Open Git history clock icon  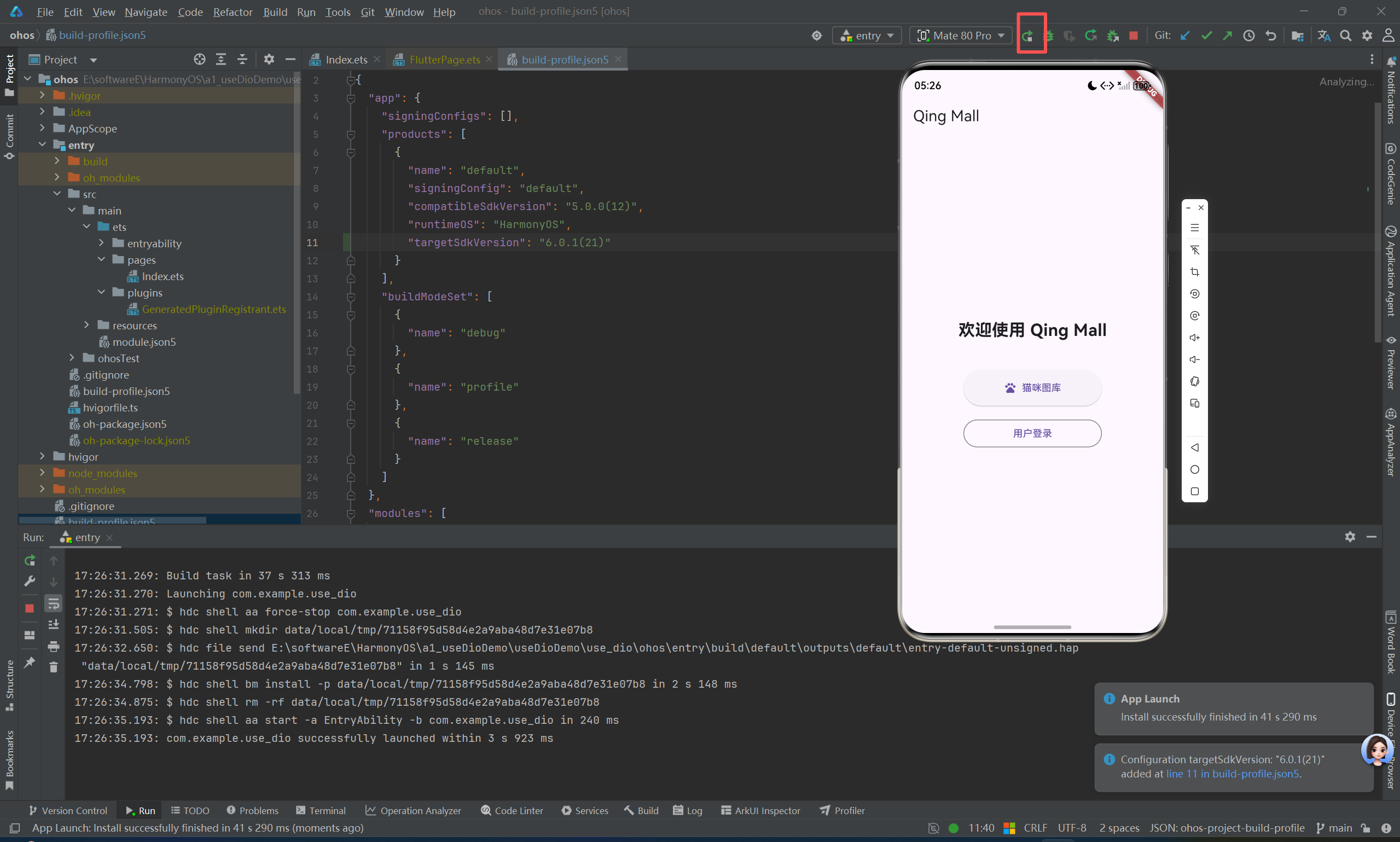tap(1248, 36)
